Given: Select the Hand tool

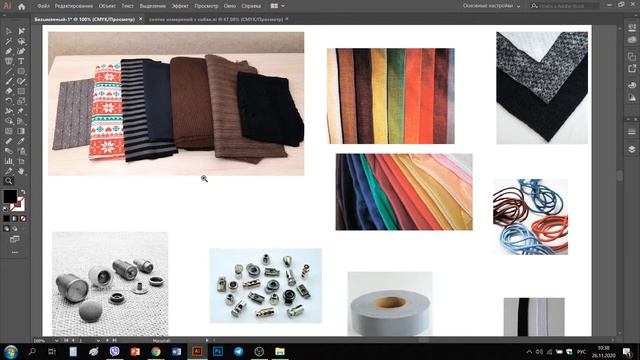Looking at the screenshot, I should pyautogui.click(x=21, y=171).
